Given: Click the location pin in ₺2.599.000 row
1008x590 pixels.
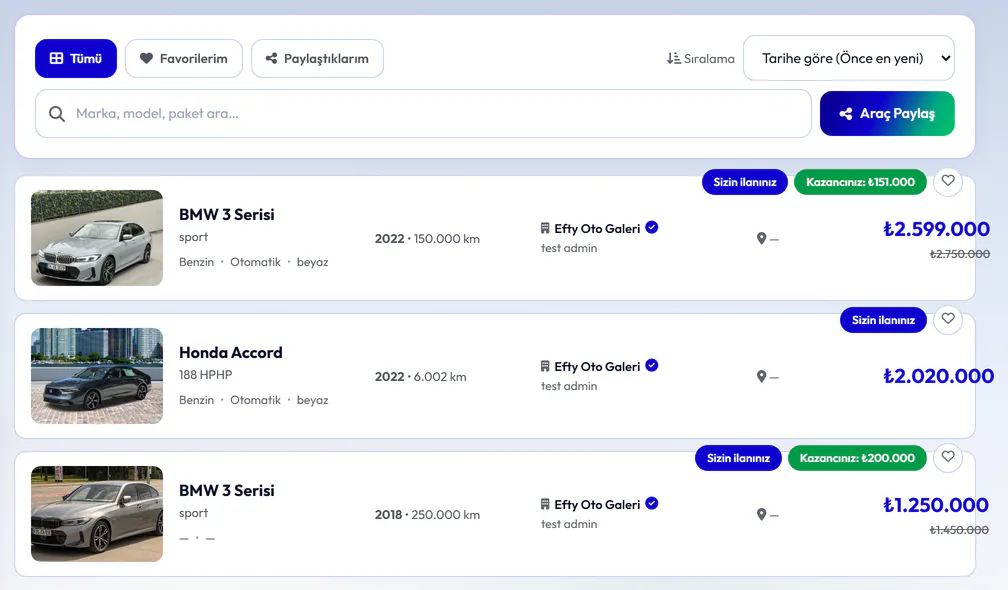Looking at the screenshot, I should (x=761, y=238).
